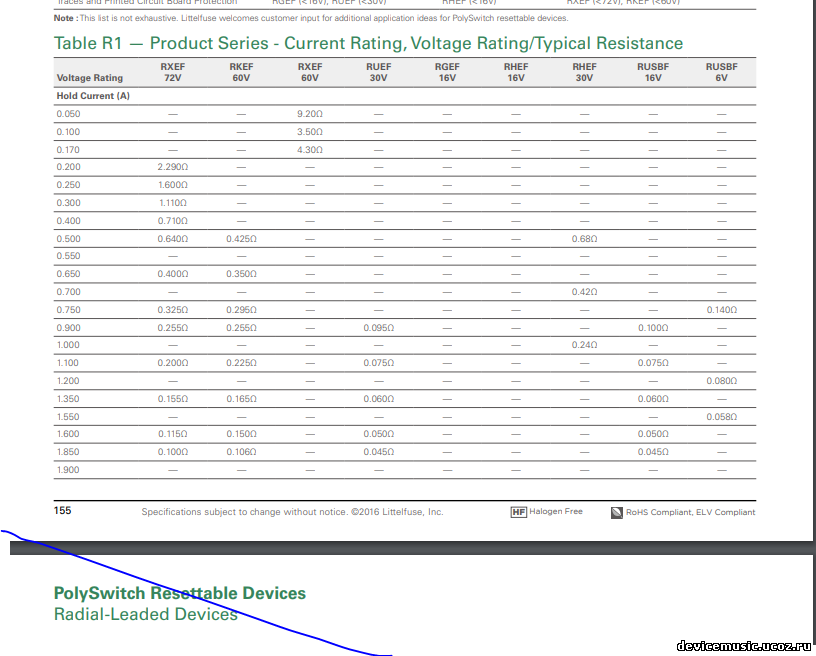
Task: Click the Table R1 title heading
Action: pos(368,43)
